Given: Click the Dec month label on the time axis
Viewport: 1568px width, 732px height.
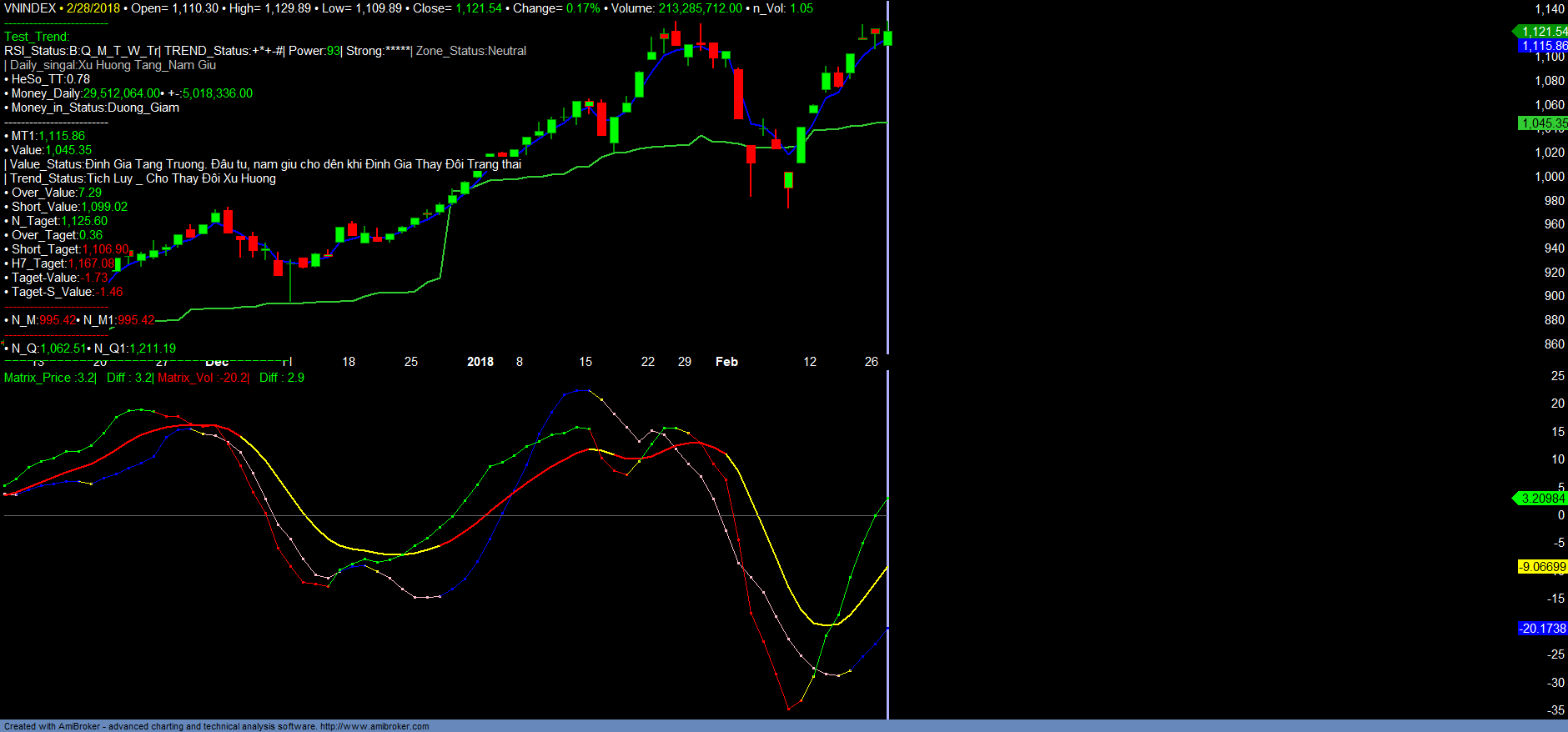Looking at the screenshot, I should [x=217, y=363].
